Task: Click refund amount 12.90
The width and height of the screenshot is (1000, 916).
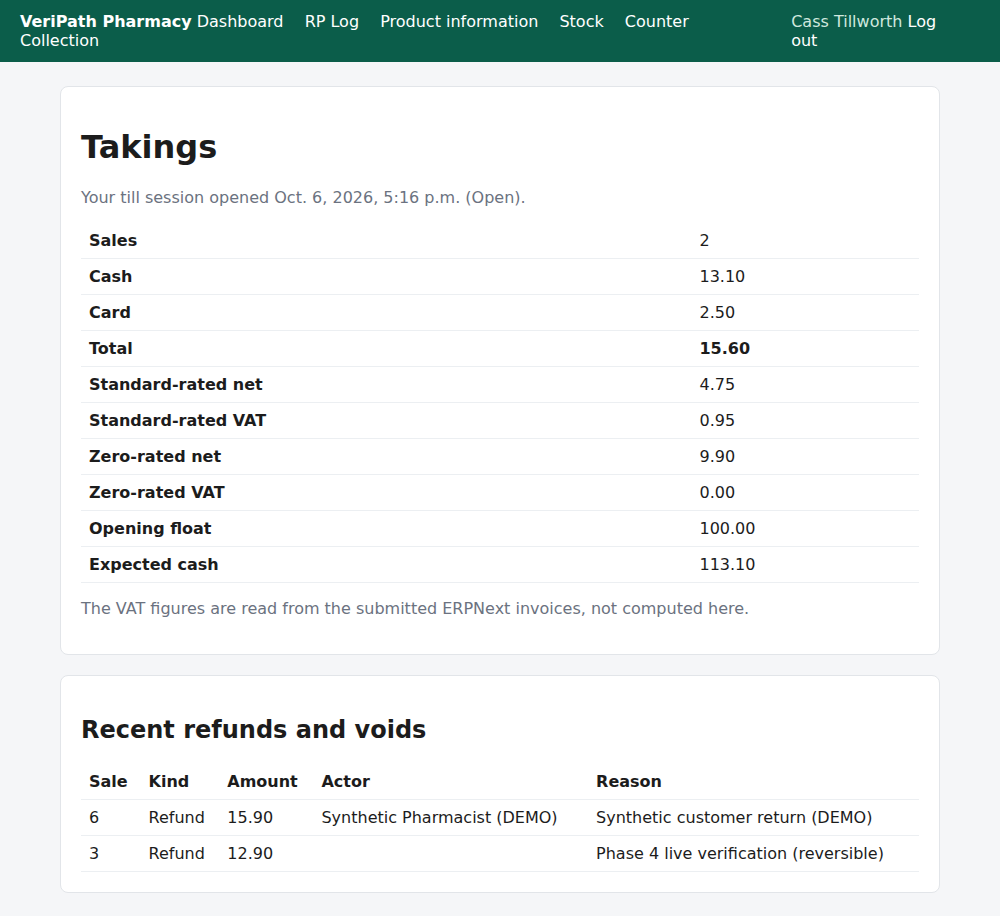Action: (x=250, y=853)
